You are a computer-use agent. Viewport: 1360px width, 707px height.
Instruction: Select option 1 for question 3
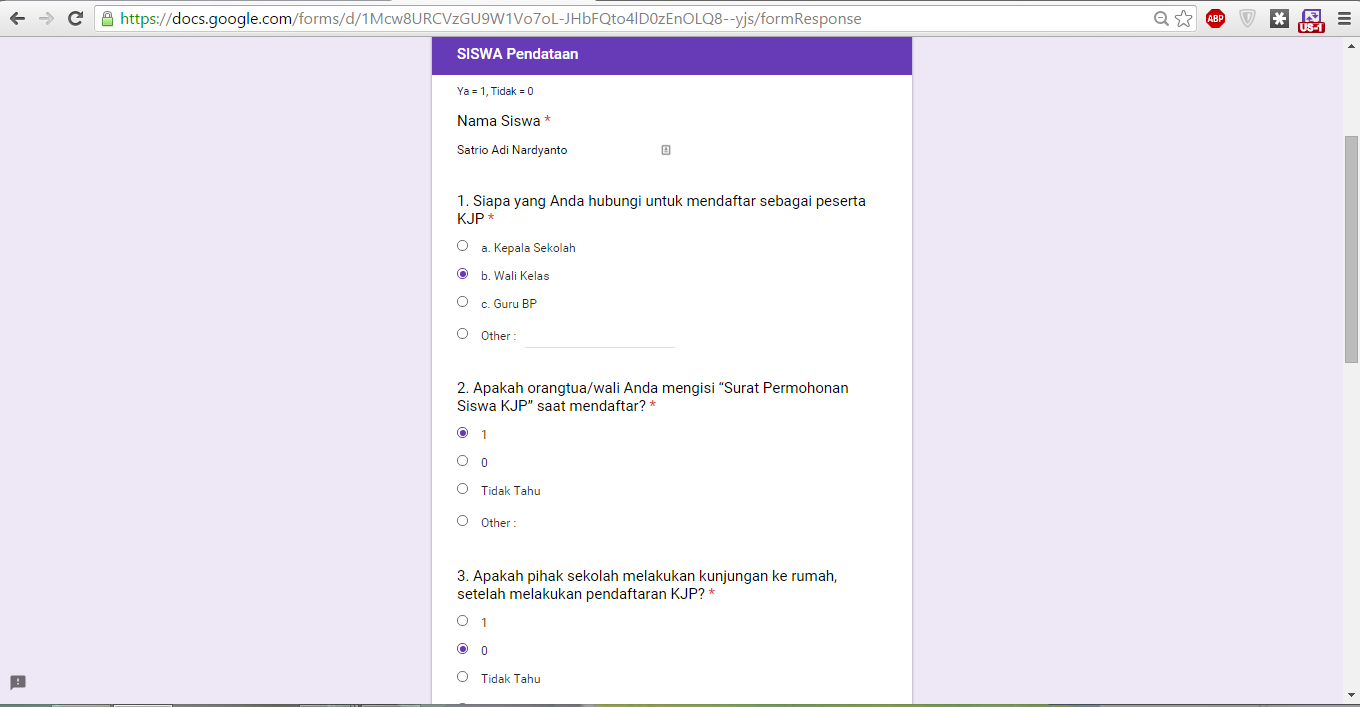pos(462,621)
